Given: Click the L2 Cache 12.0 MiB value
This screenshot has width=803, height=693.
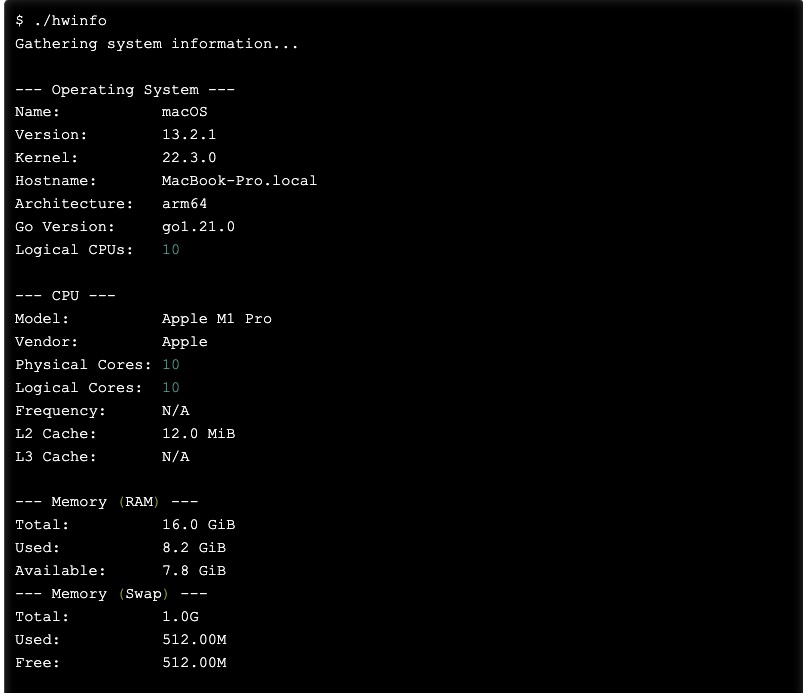Looking at the screenshot, I should [198, 433].
